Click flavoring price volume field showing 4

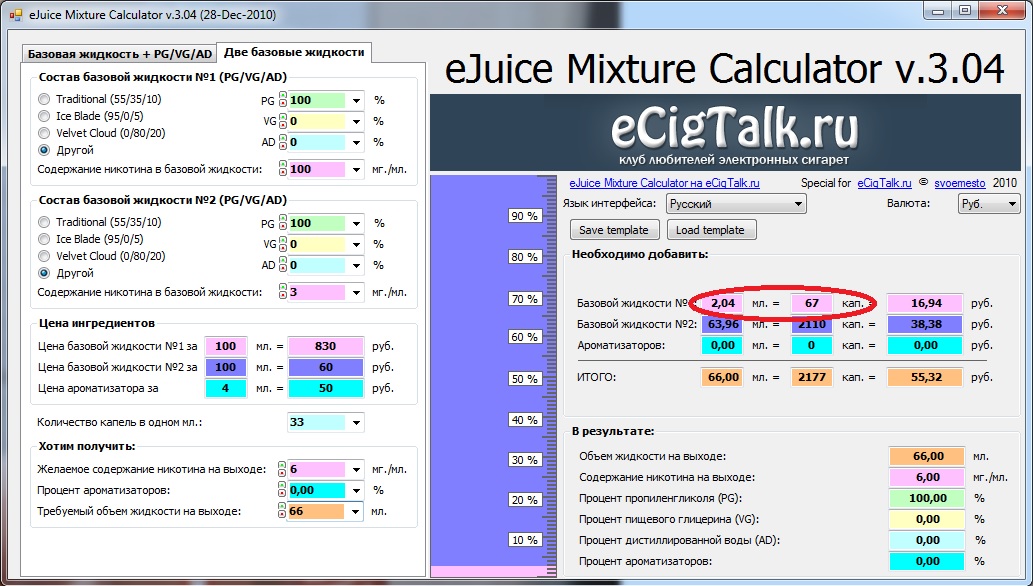[225, 388]
